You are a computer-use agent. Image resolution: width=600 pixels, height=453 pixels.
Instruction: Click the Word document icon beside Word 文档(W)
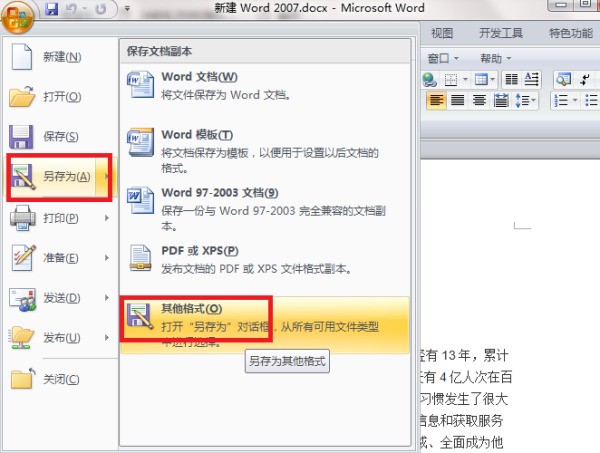tap(140, 85)
